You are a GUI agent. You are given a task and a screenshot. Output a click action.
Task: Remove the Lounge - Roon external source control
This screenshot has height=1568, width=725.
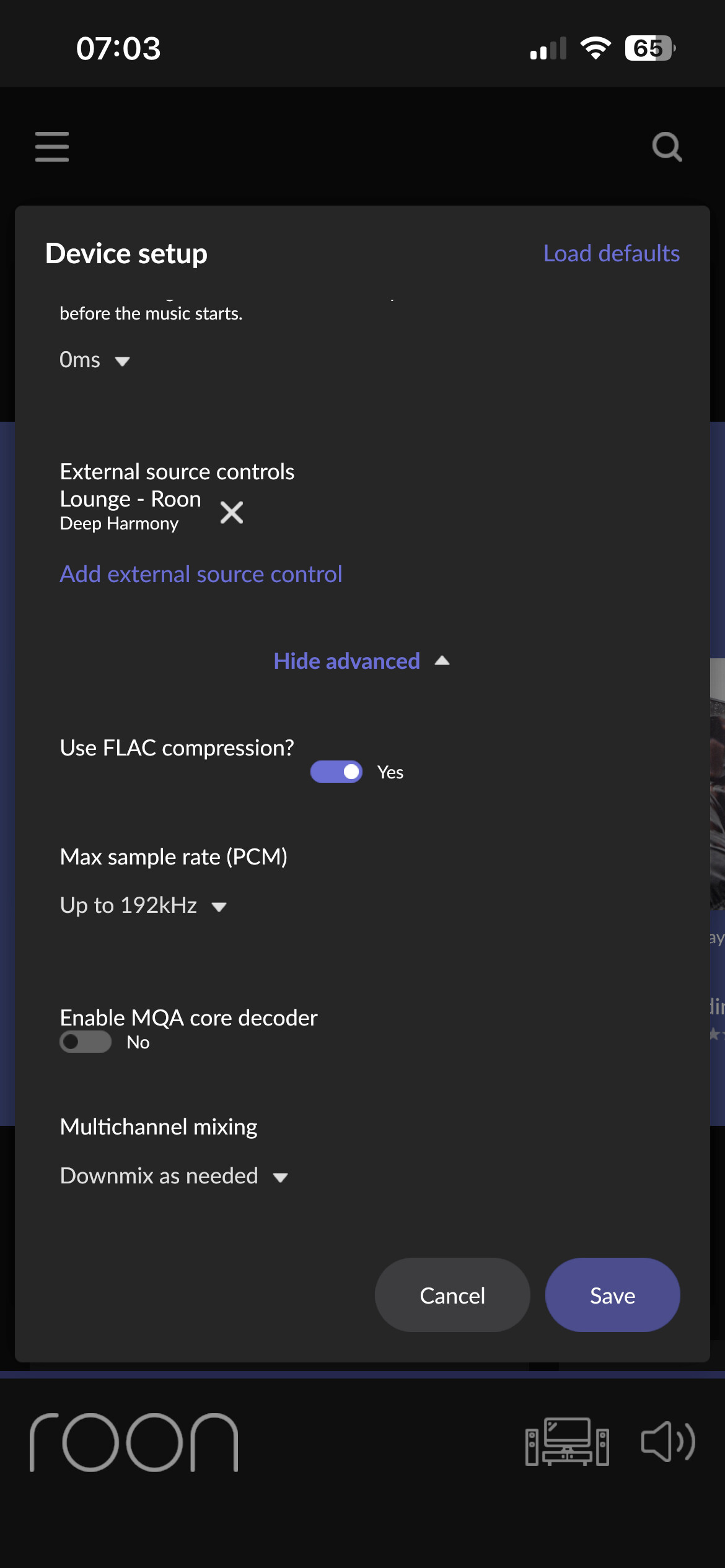click(232, 513)
